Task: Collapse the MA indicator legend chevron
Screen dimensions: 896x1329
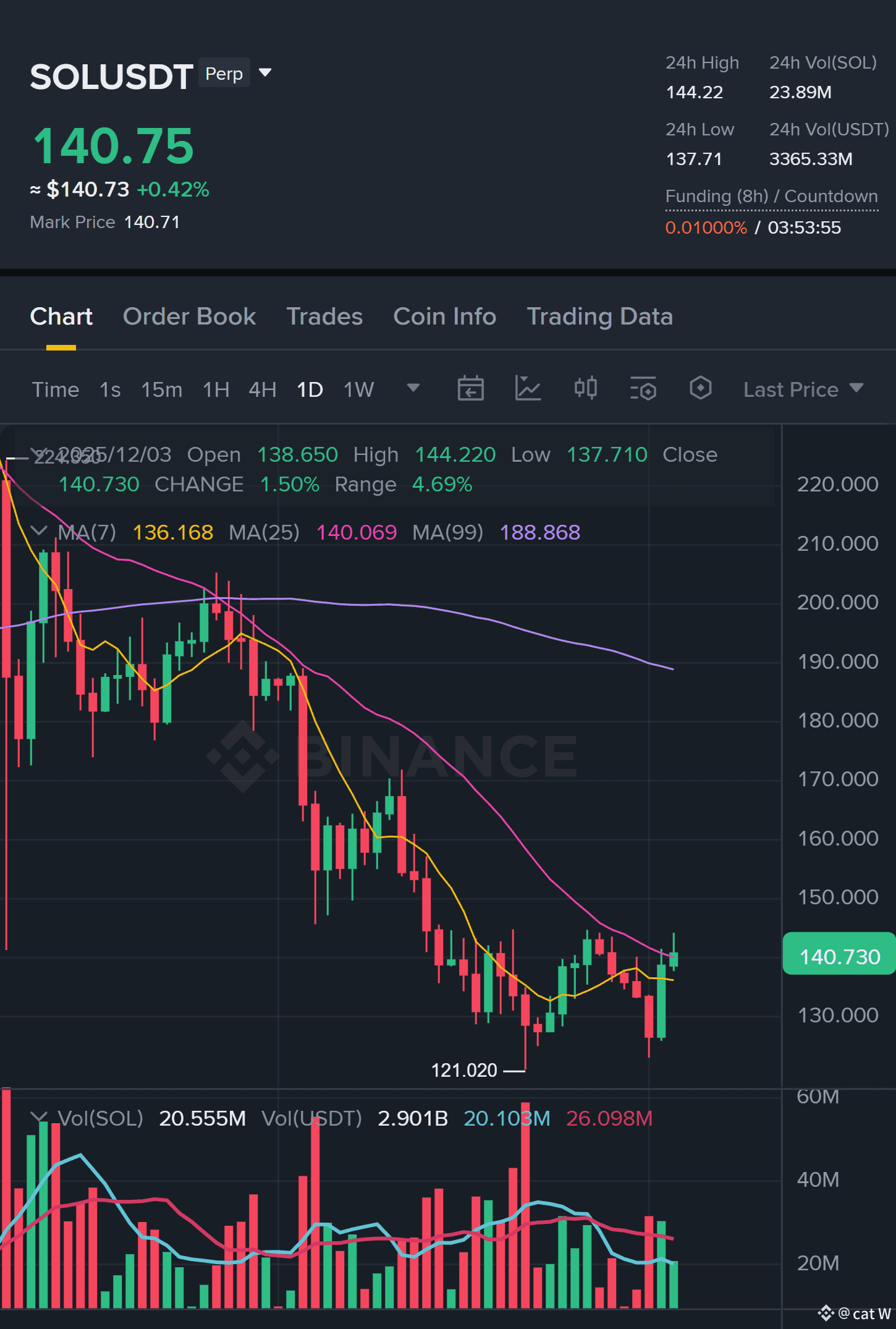Action: pyautogui.click(x=38, y=531)
